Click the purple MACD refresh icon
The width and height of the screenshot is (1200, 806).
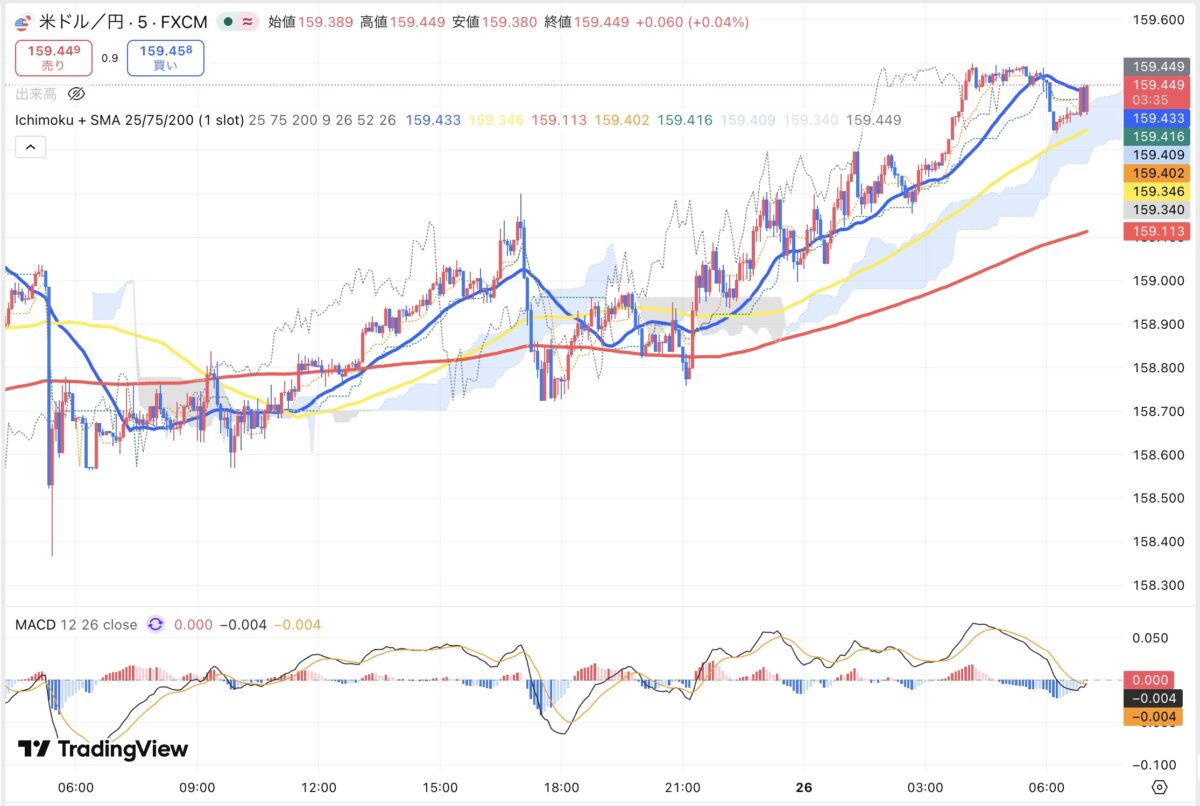click(156, 625)
